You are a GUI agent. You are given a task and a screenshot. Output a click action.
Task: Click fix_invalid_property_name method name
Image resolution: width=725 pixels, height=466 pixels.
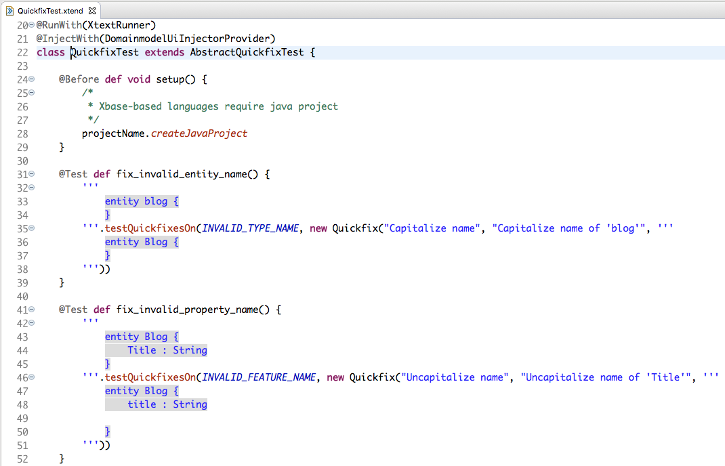pyautogui.click(x=187, y=309)
